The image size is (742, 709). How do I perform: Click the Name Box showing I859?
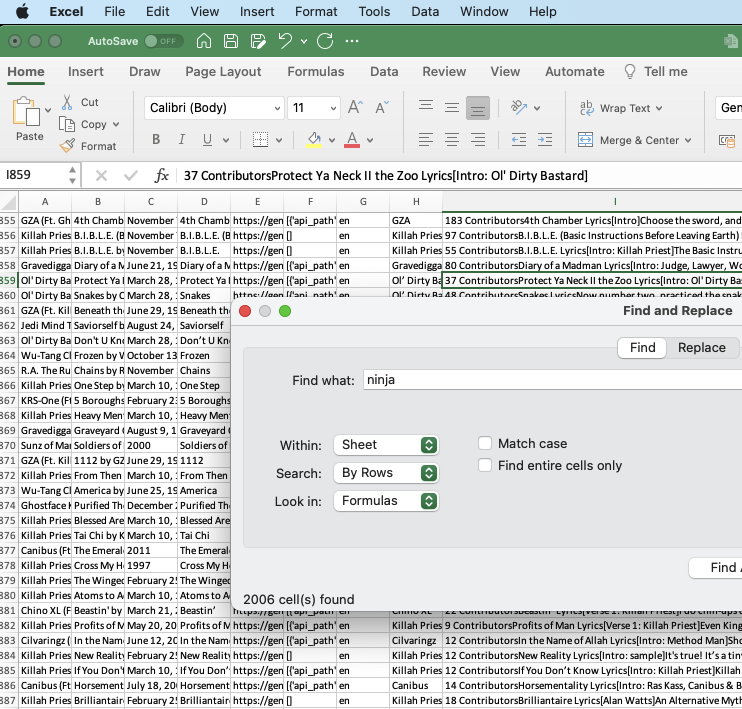[x=35, y=175]
